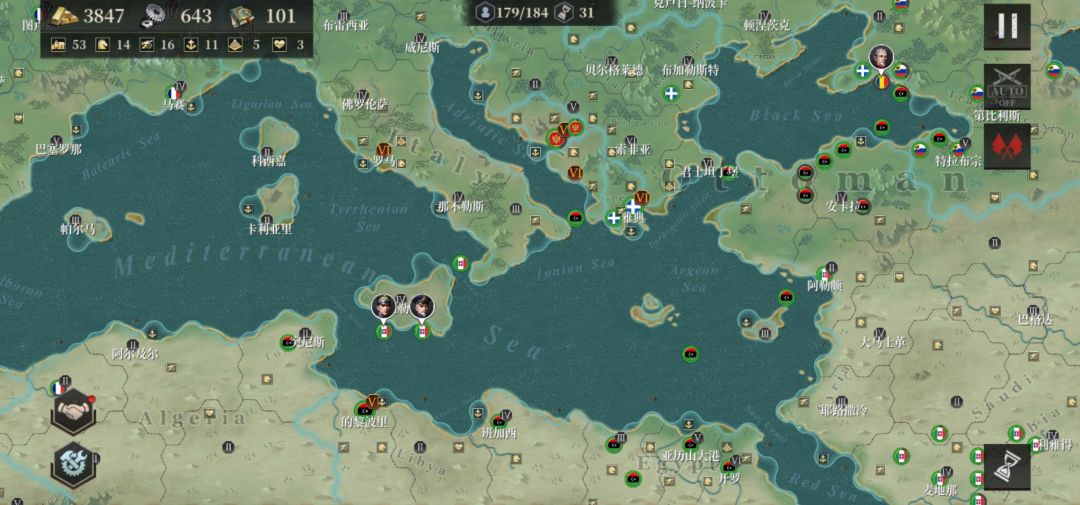Select the island 科西嘉
This screenshot has width=1080, height=505.
(269, 161)
